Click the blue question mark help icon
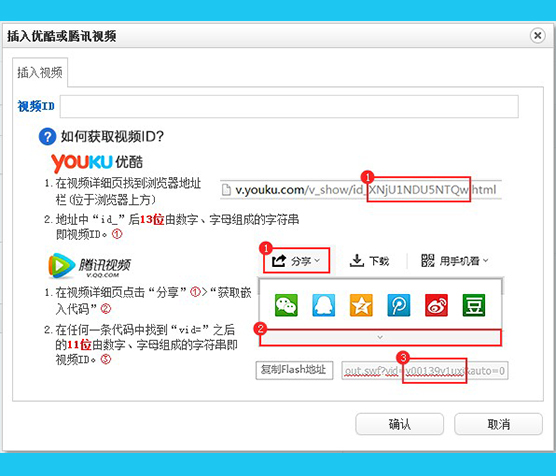556x476 pixels. tap(47, 137)
